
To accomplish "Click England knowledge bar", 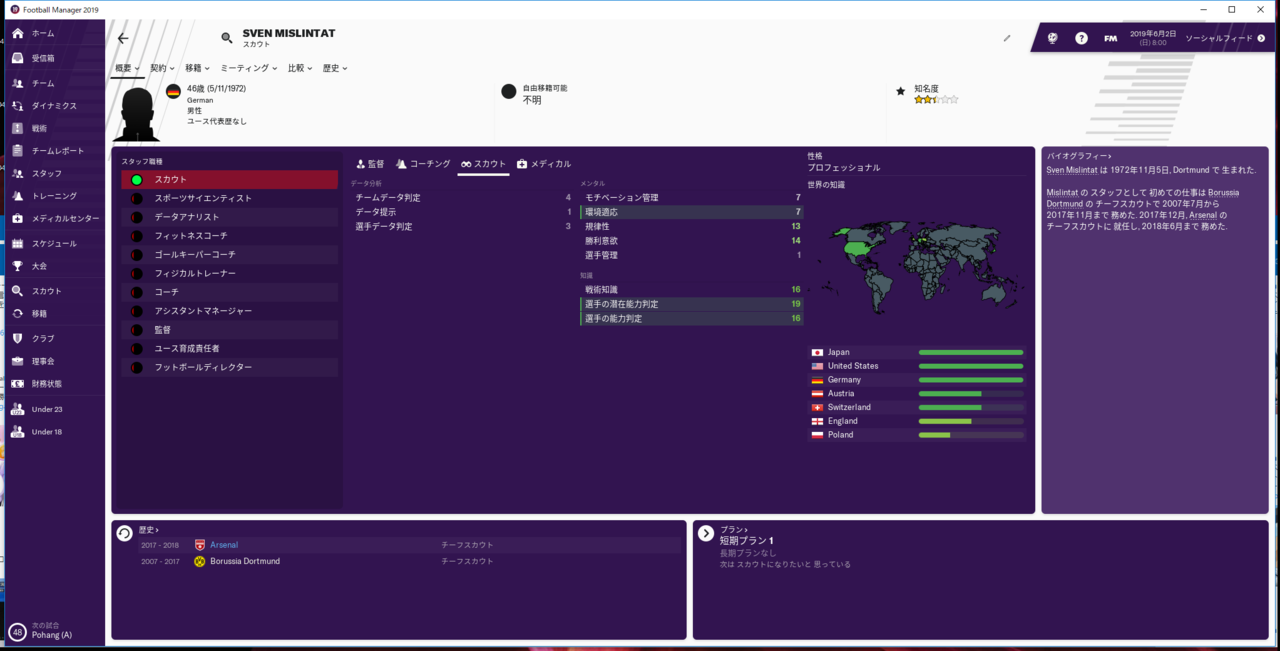I will click(971, 421).
